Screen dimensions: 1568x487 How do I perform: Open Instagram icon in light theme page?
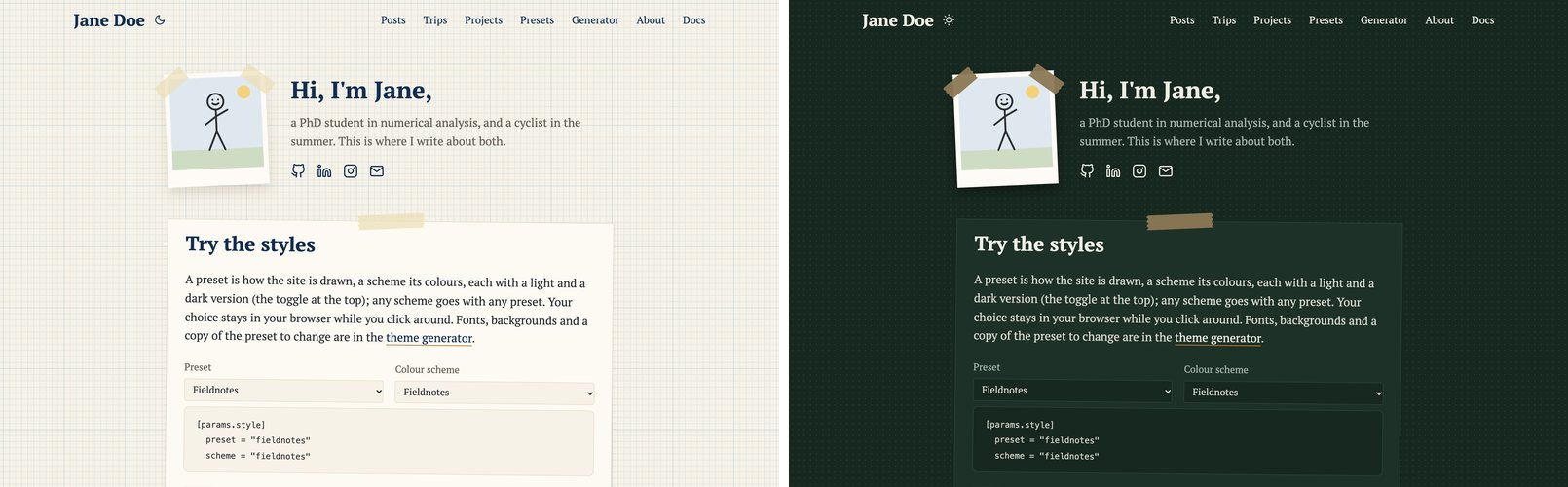351,170
